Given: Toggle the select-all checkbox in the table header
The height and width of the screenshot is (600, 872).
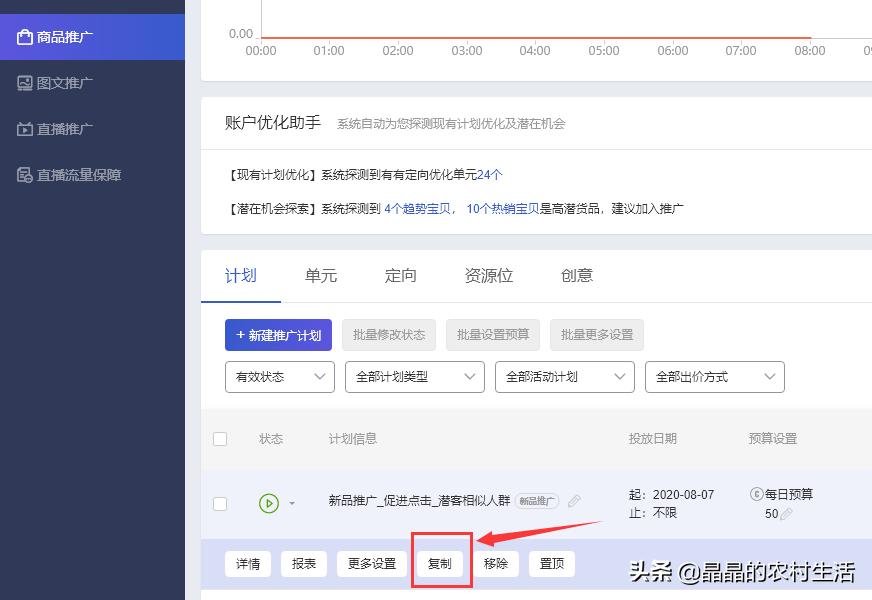Looking at the screenshot, I should (x=220, y=439).
